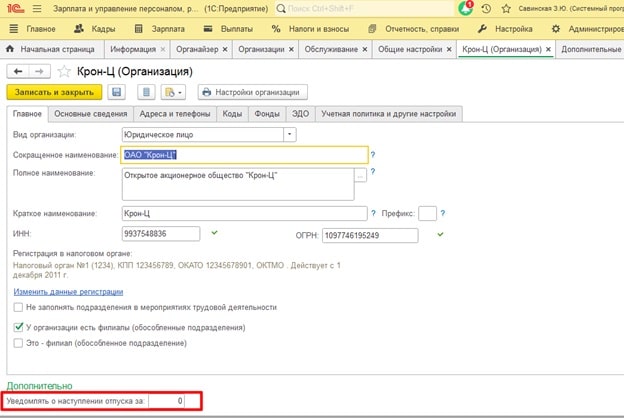Click help question mark beside Префикс field
624x418 pixels.
[443, 212]
